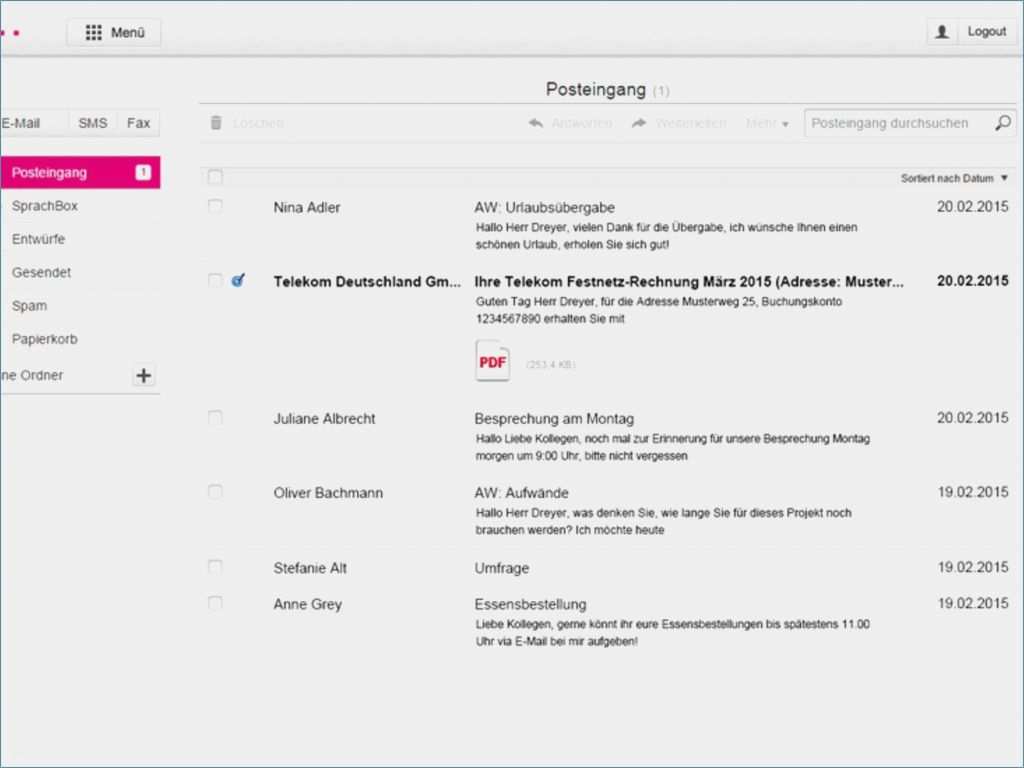
Task: Click the magnifier search icon
Action: [1002, 123]
